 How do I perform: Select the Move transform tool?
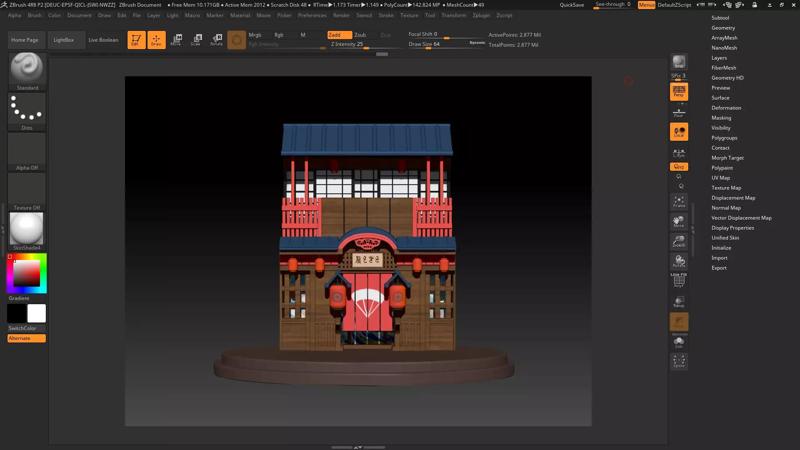coord(176,40)
